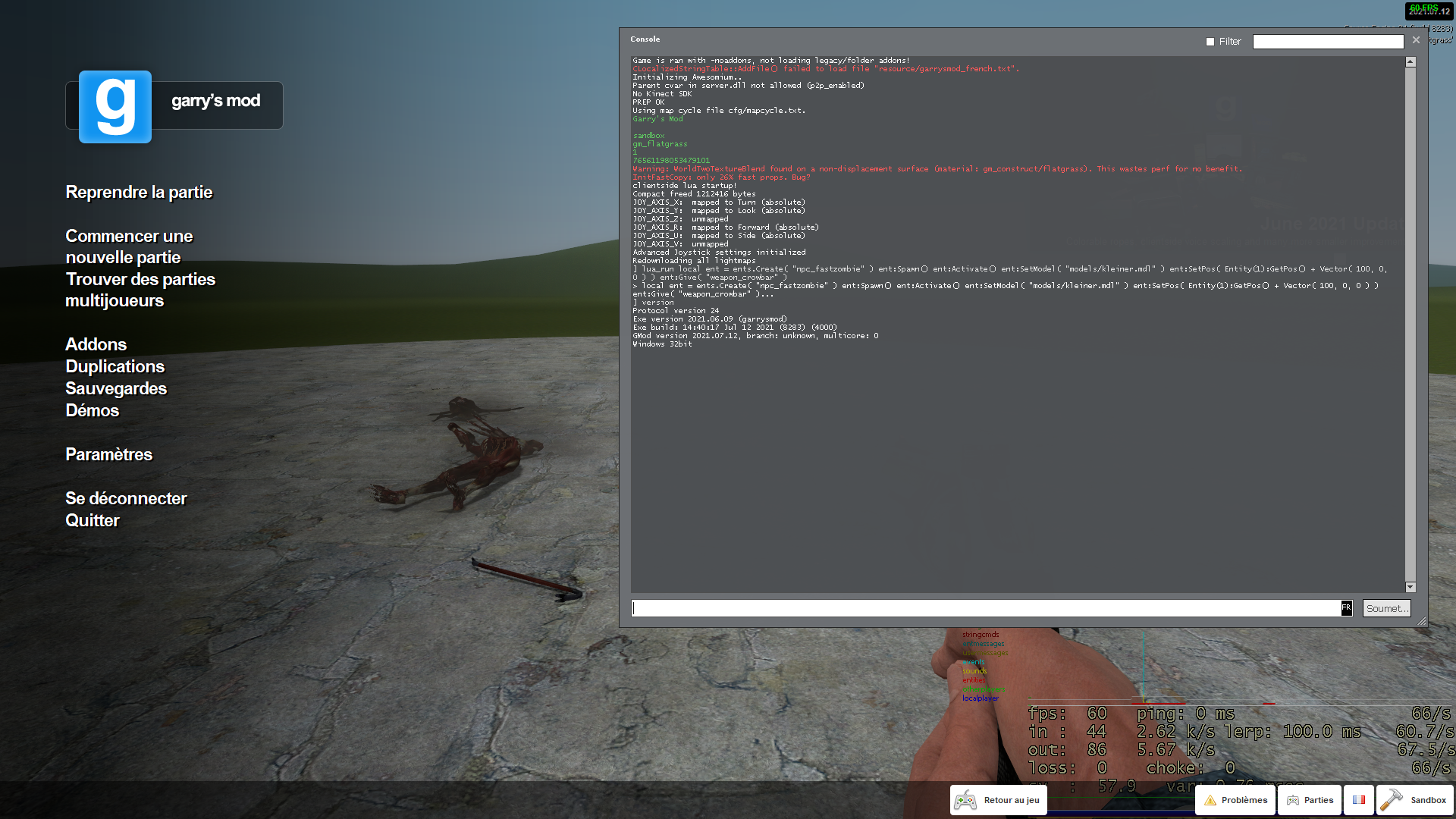Screen dimensions: 1456x819
Task: Click the 'Redownloading all lightmaps' console line
Action: [x=694, y=261]
